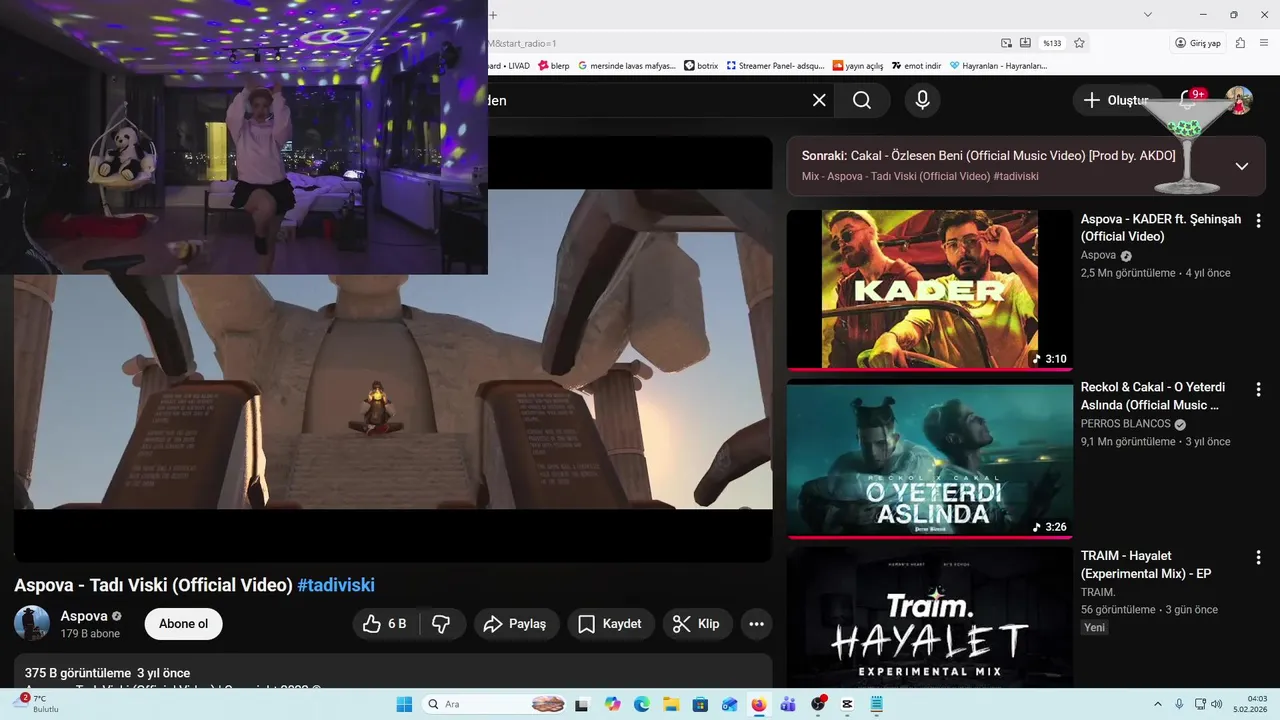
Task: Open the emot indir bookmark
Action: [x=917, y=66]
